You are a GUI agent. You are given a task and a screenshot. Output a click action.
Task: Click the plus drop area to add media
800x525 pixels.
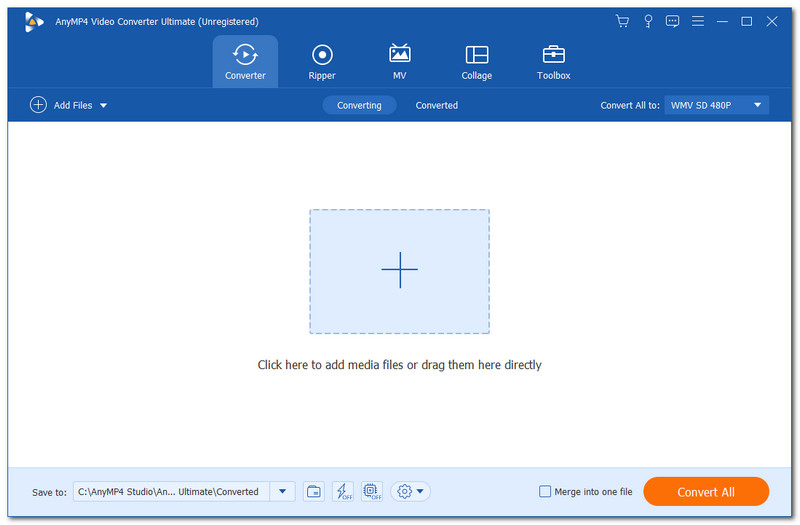tap(399, 271)
